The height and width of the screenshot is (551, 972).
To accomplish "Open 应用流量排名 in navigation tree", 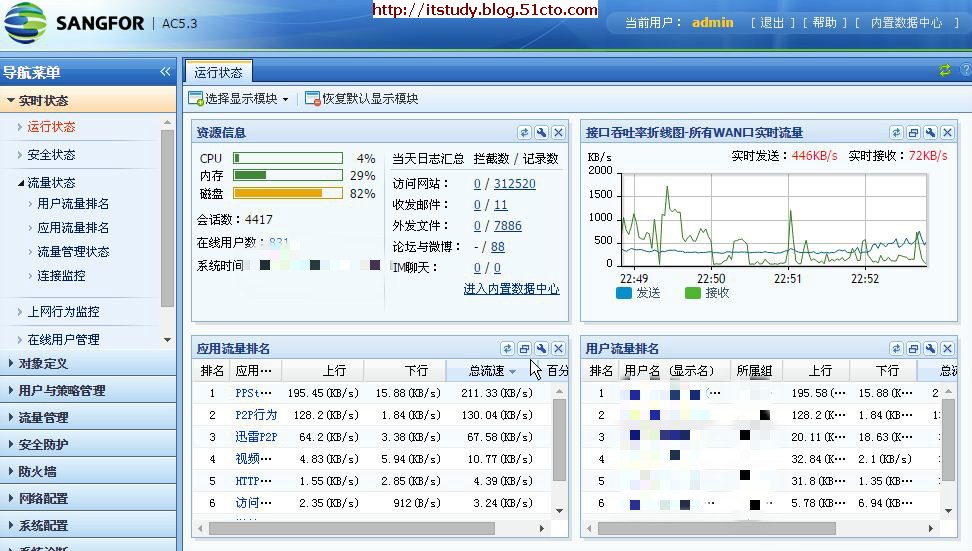I will (73, 227).
